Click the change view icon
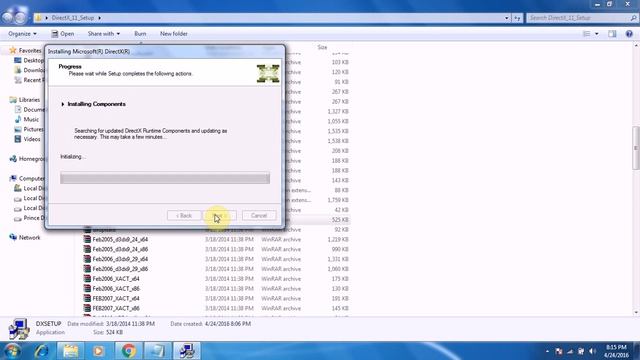The image size is (640, 360). [x=587, y=33]
